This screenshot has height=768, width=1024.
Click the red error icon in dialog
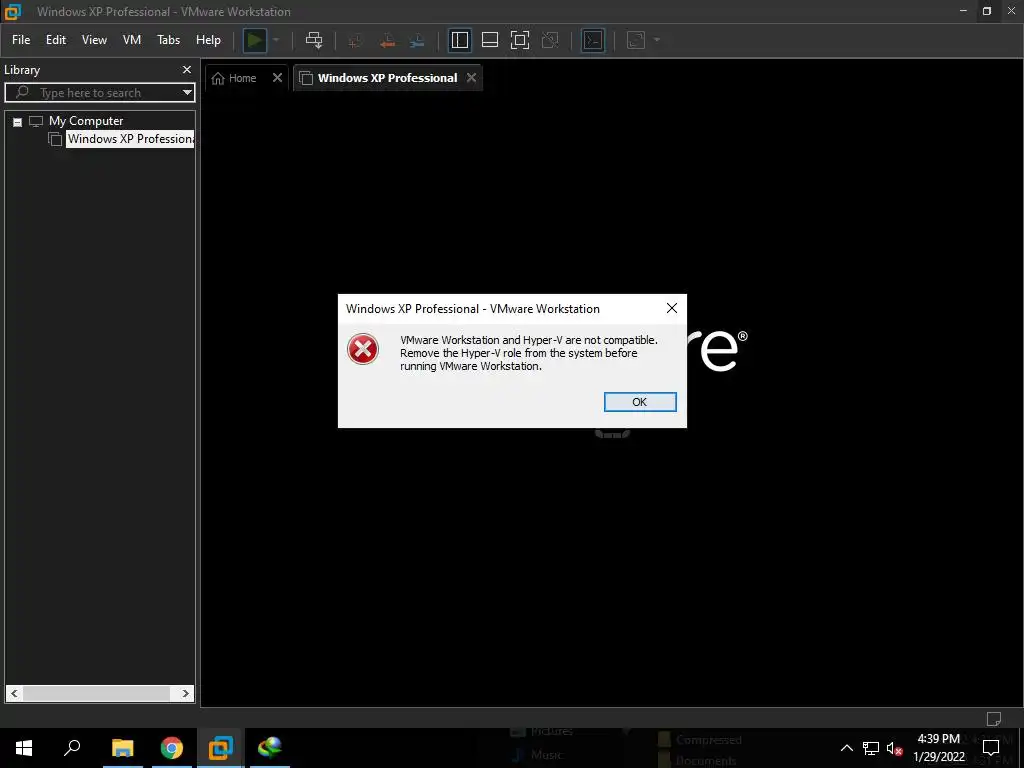coord(363,349)
